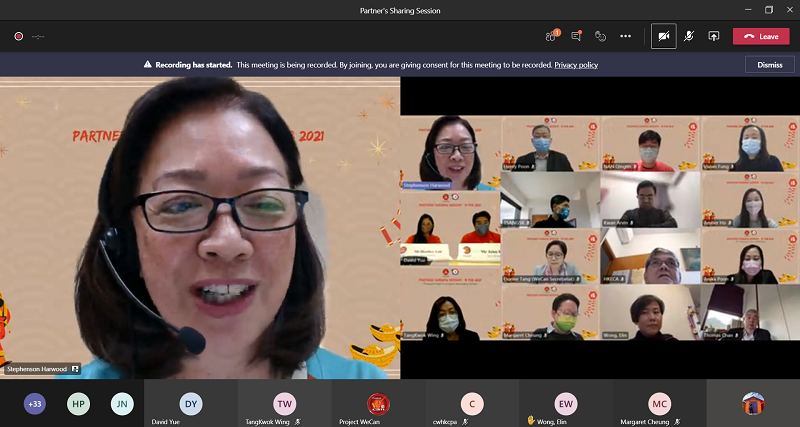Turn the camera on
The width and height of the screenshot is (800, 427).
click(663, 36)
